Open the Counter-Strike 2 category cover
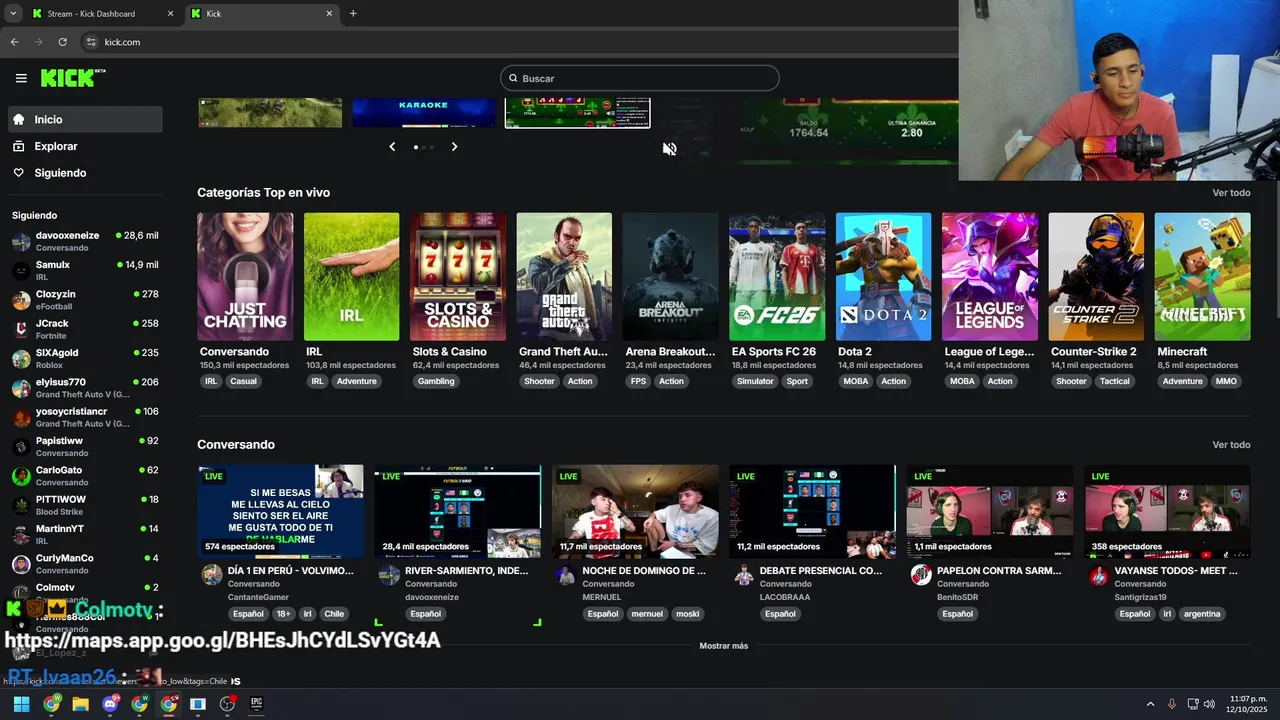Viewport: 1280px width, 720px height. pos(1096,276)
